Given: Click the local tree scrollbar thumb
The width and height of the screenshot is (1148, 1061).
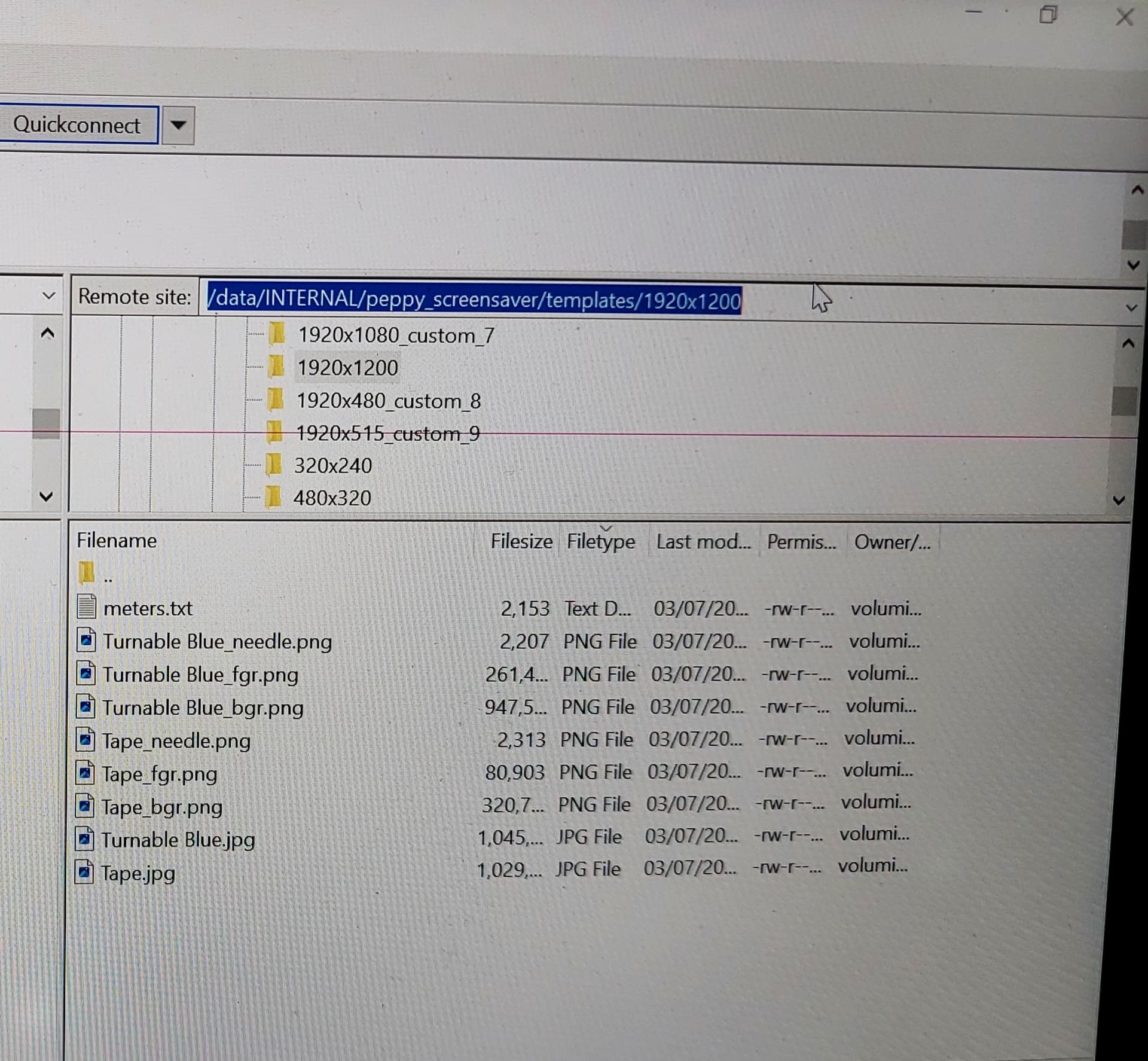Looking at the screenshot, I should tap(46, 423).
